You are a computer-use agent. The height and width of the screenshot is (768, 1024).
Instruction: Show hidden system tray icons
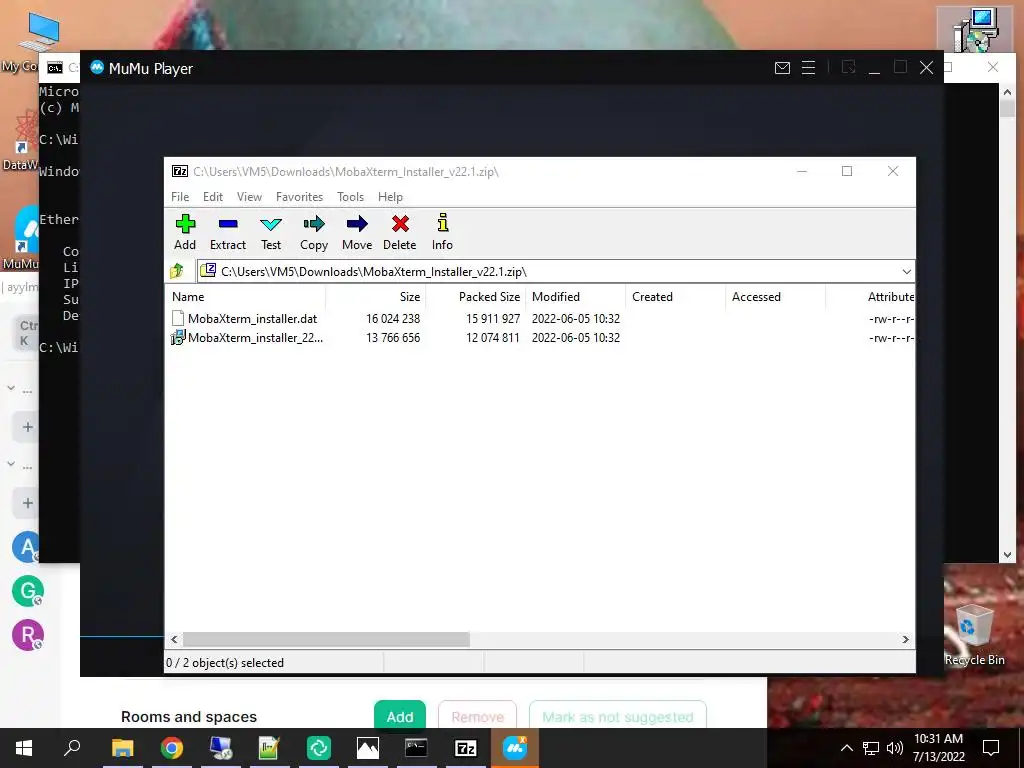click(x=846, y=748)
